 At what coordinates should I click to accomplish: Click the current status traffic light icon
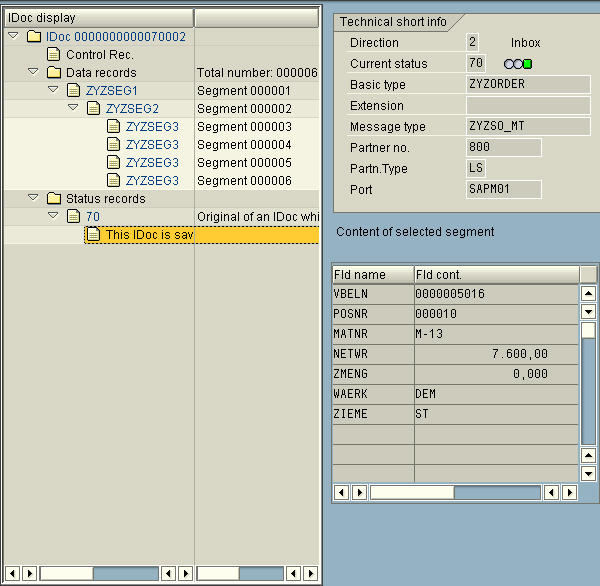(x=518, y=64)
